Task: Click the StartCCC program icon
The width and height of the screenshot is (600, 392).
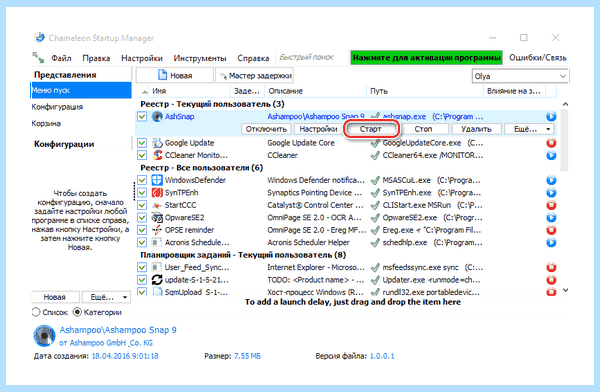Action: click(x=157, y=205)
